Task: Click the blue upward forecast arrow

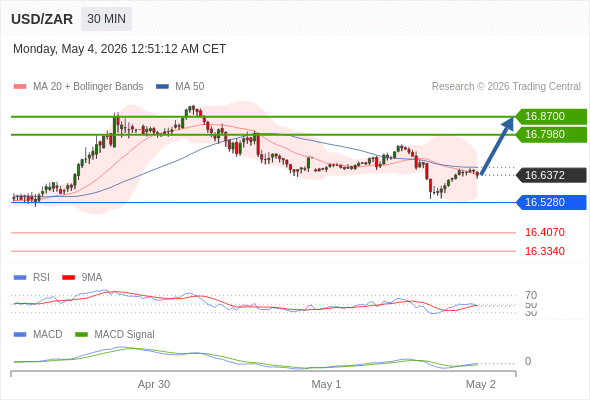Action: [497, 146]
